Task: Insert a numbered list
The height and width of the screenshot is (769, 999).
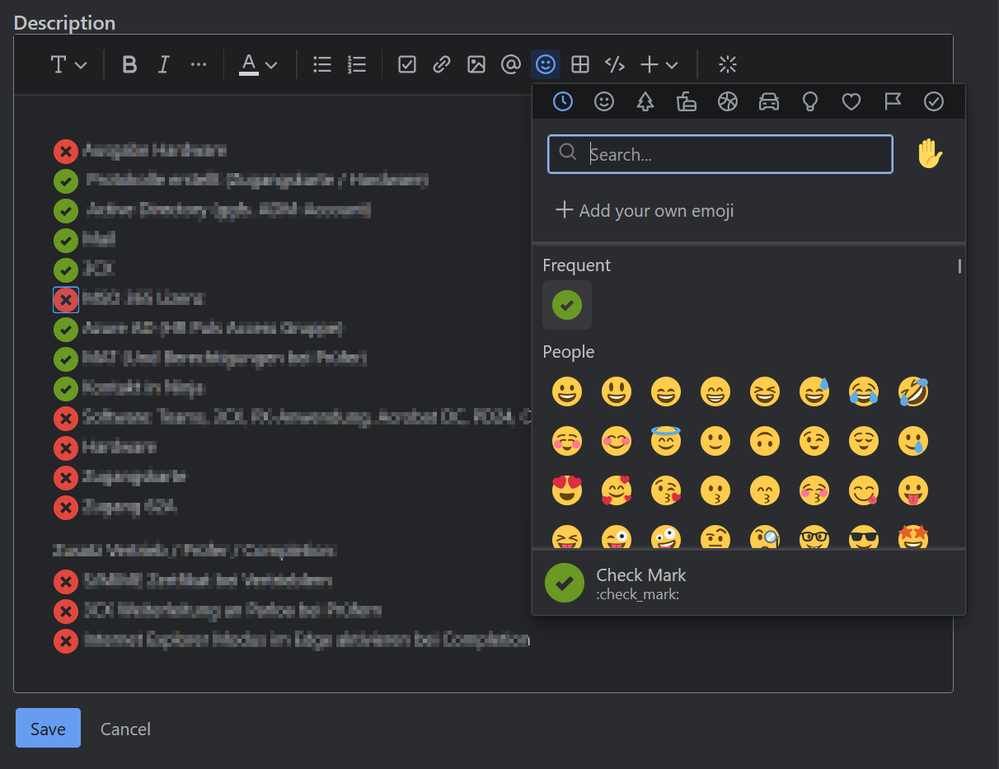Action: tap(357, 65)
